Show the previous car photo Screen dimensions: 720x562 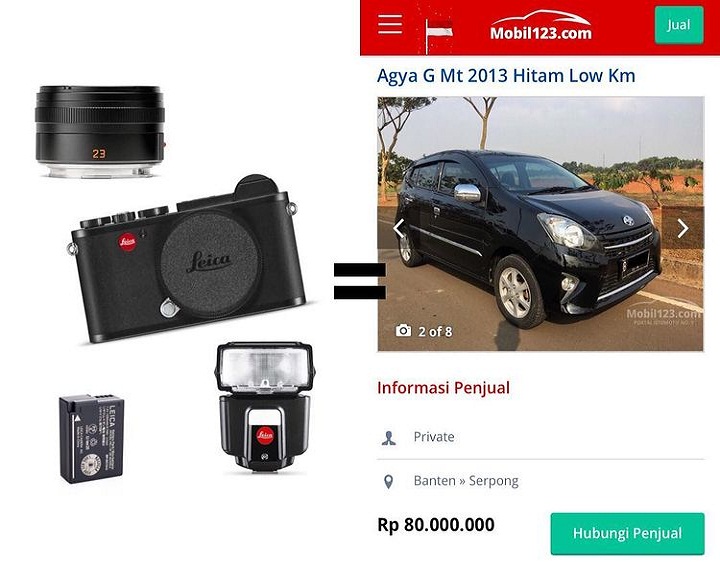pos(399,228)
